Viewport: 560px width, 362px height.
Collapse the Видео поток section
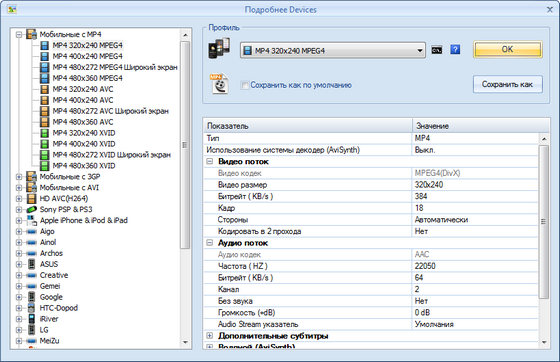pos(210,161)
